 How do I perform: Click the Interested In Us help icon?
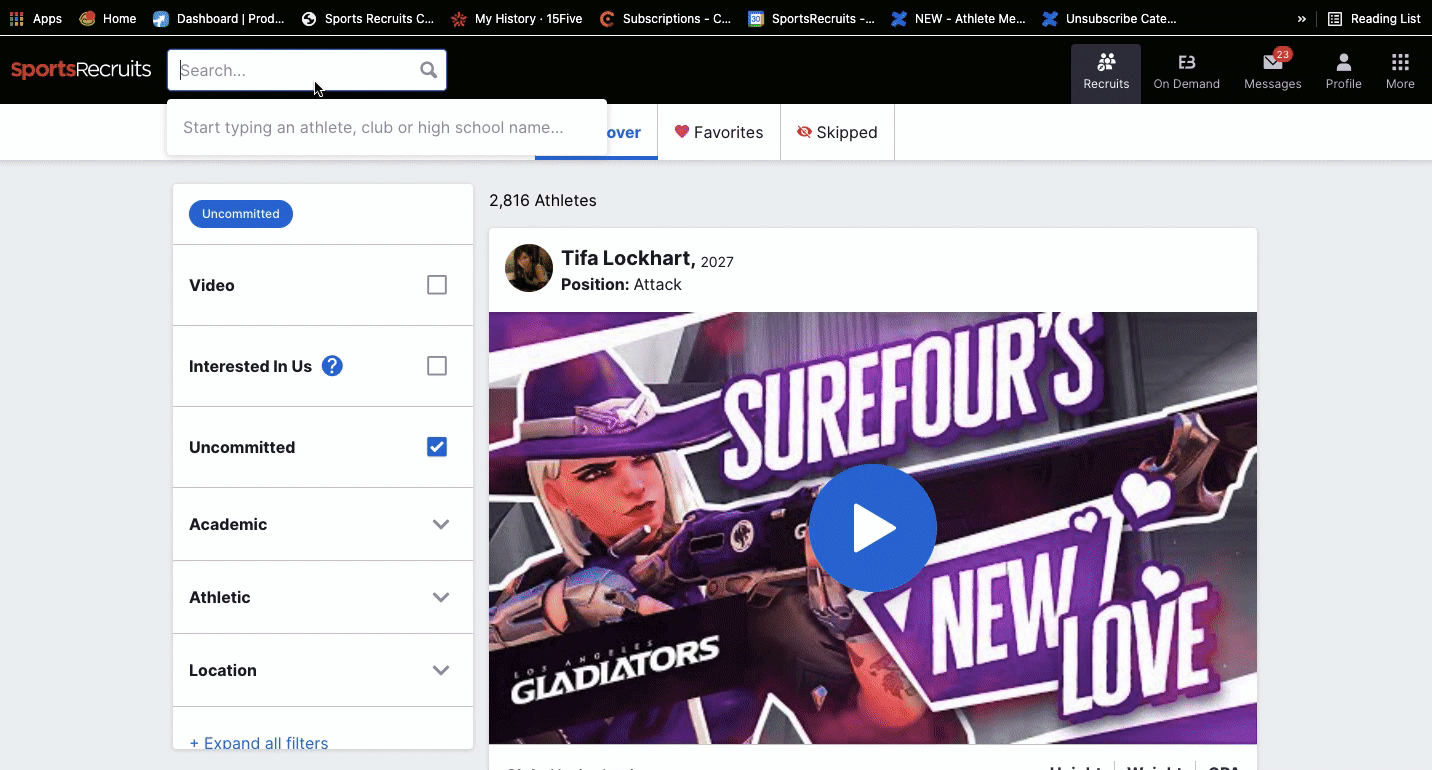coord(332,366)
